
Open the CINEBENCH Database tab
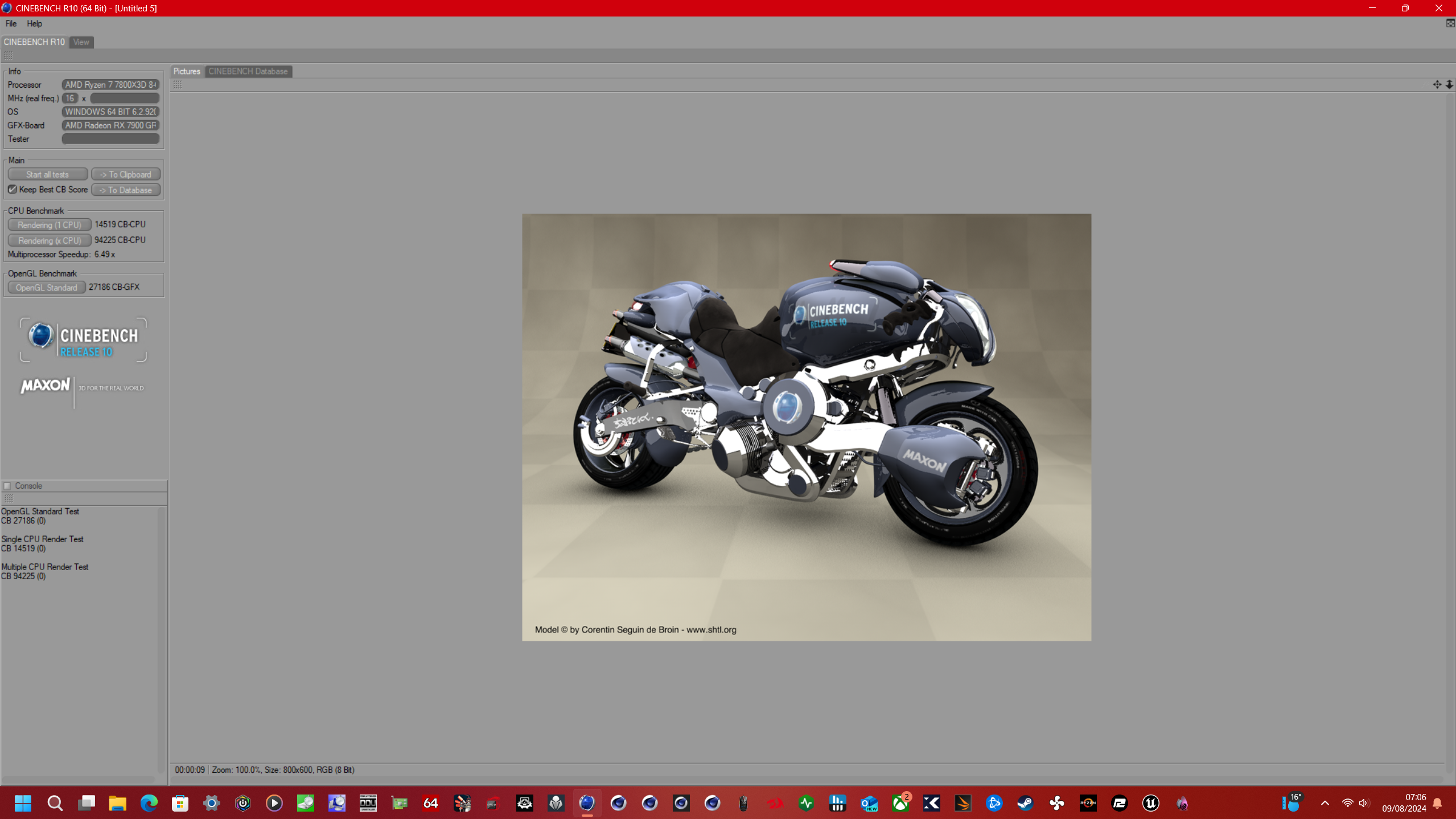(x=248, y=71)
